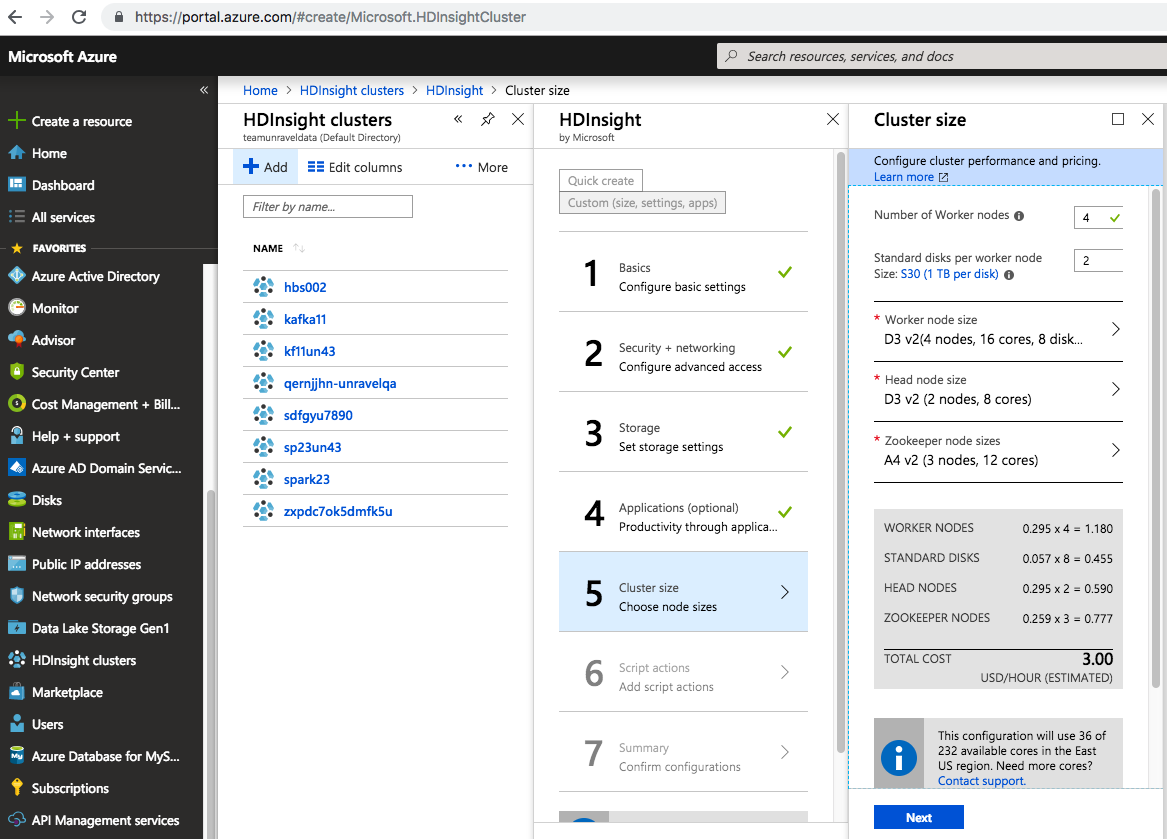Screen dimensions: 1167x839
Task: Open Dashboard in the sidebar
Action: click(x=63, y=185)
